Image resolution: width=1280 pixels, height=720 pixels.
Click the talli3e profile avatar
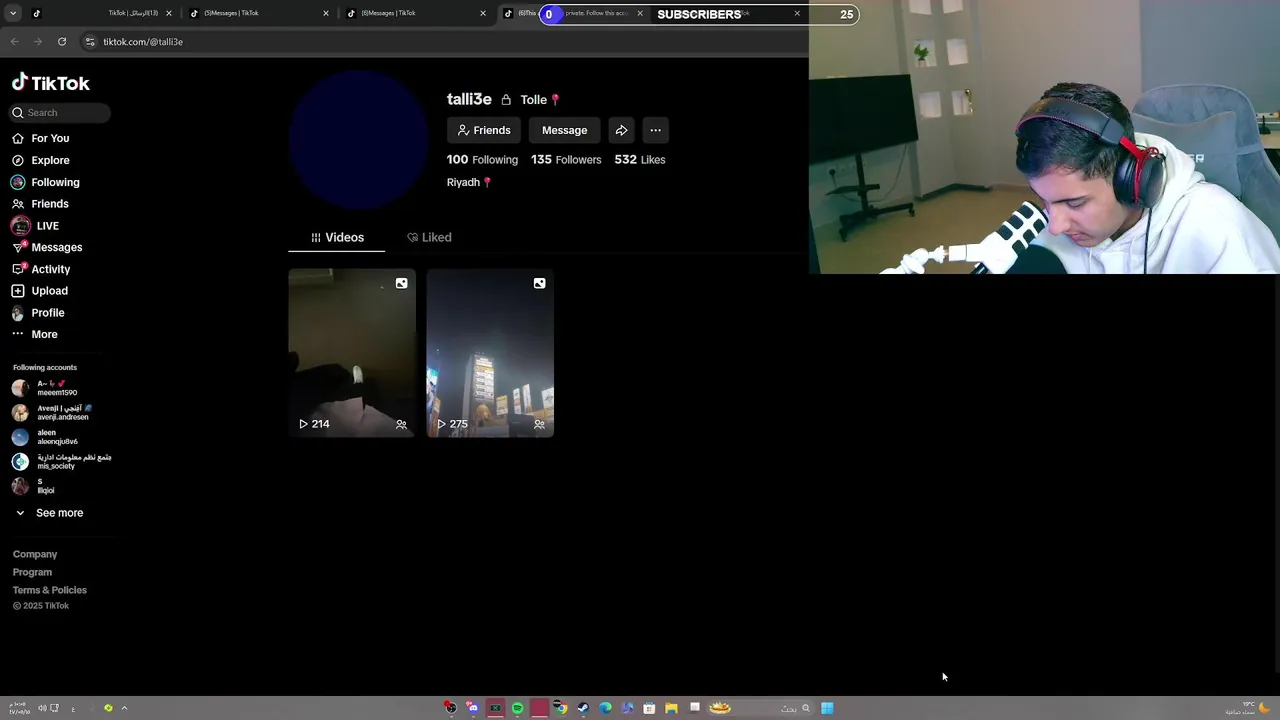tap(358, 140)
